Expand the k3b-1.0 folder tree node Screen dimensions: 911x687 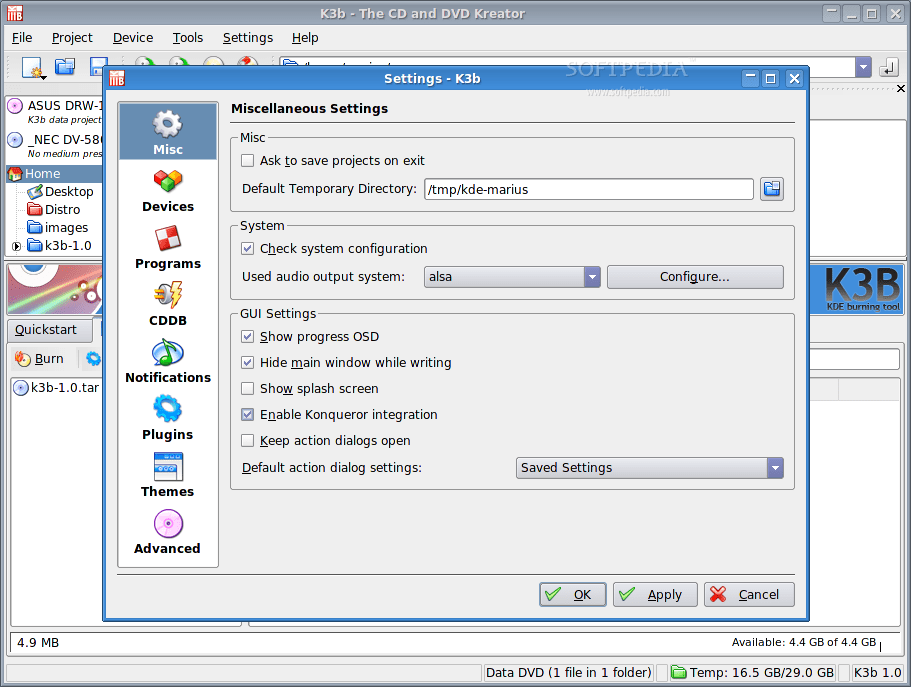pyautogui.click(x=16, y=246)
